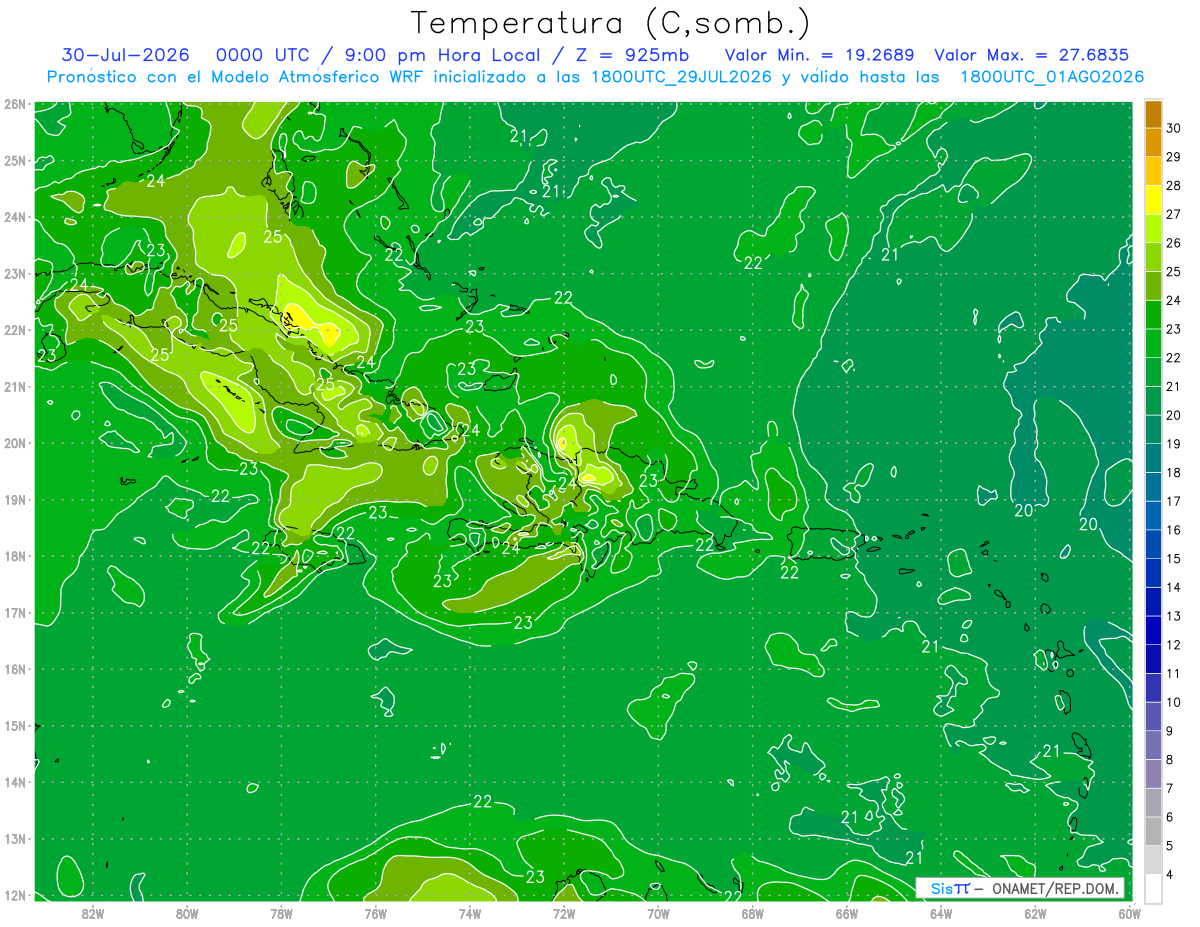Click the '60W' longitude axis label
Viewport: 1200px width, 927px height.
[x=1129, y=913]
